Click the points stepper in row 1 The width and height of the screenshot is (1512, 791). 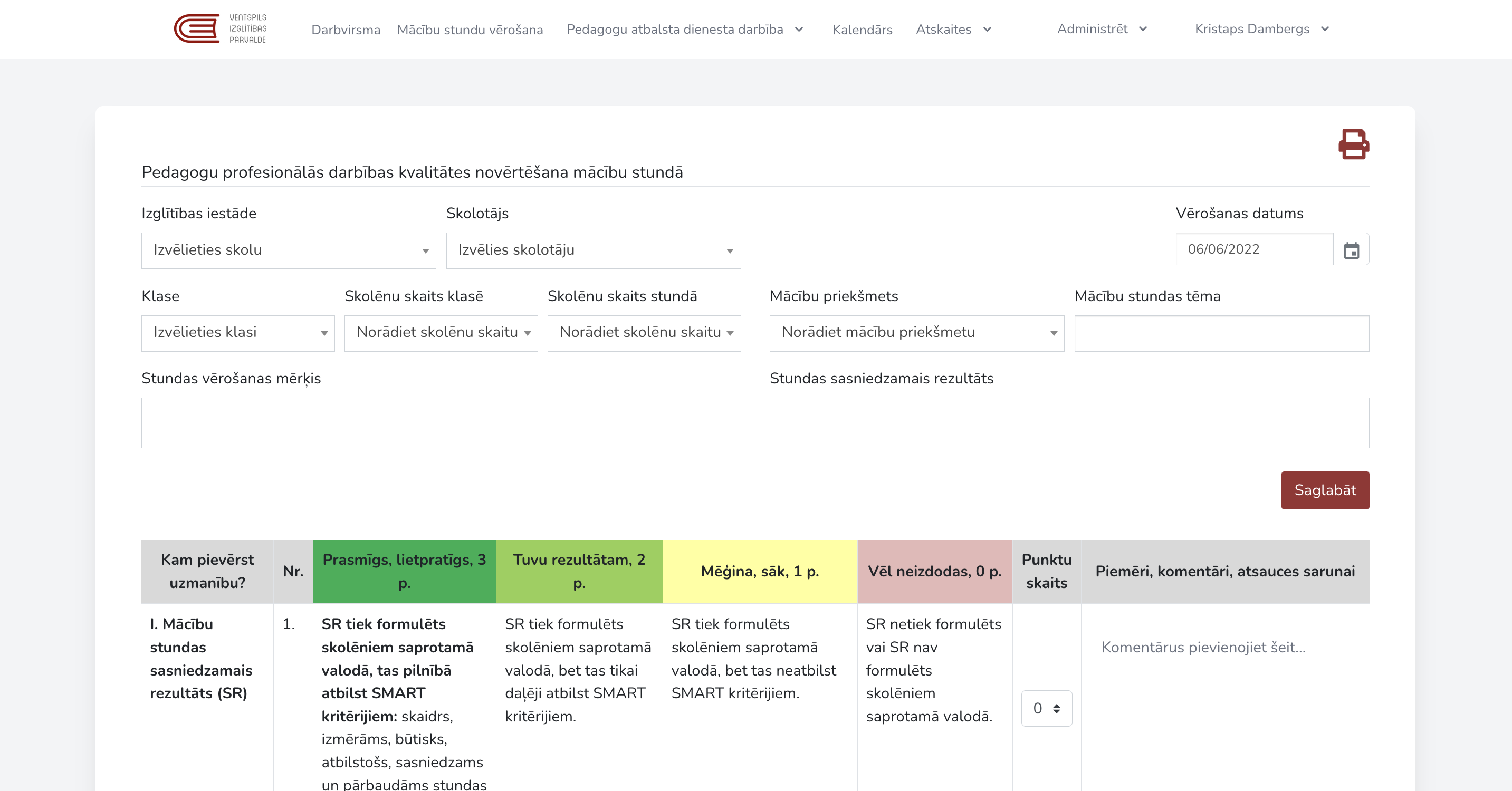click(x=1046, y=708)
